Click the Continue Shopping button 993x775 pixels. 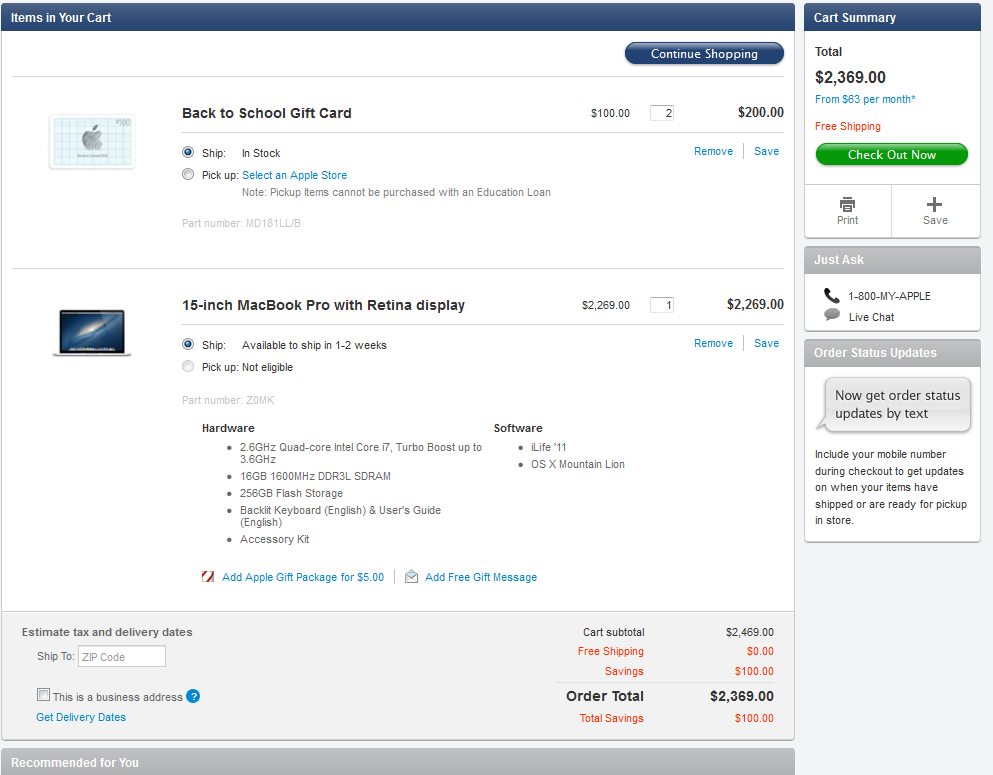click(704, 53)
